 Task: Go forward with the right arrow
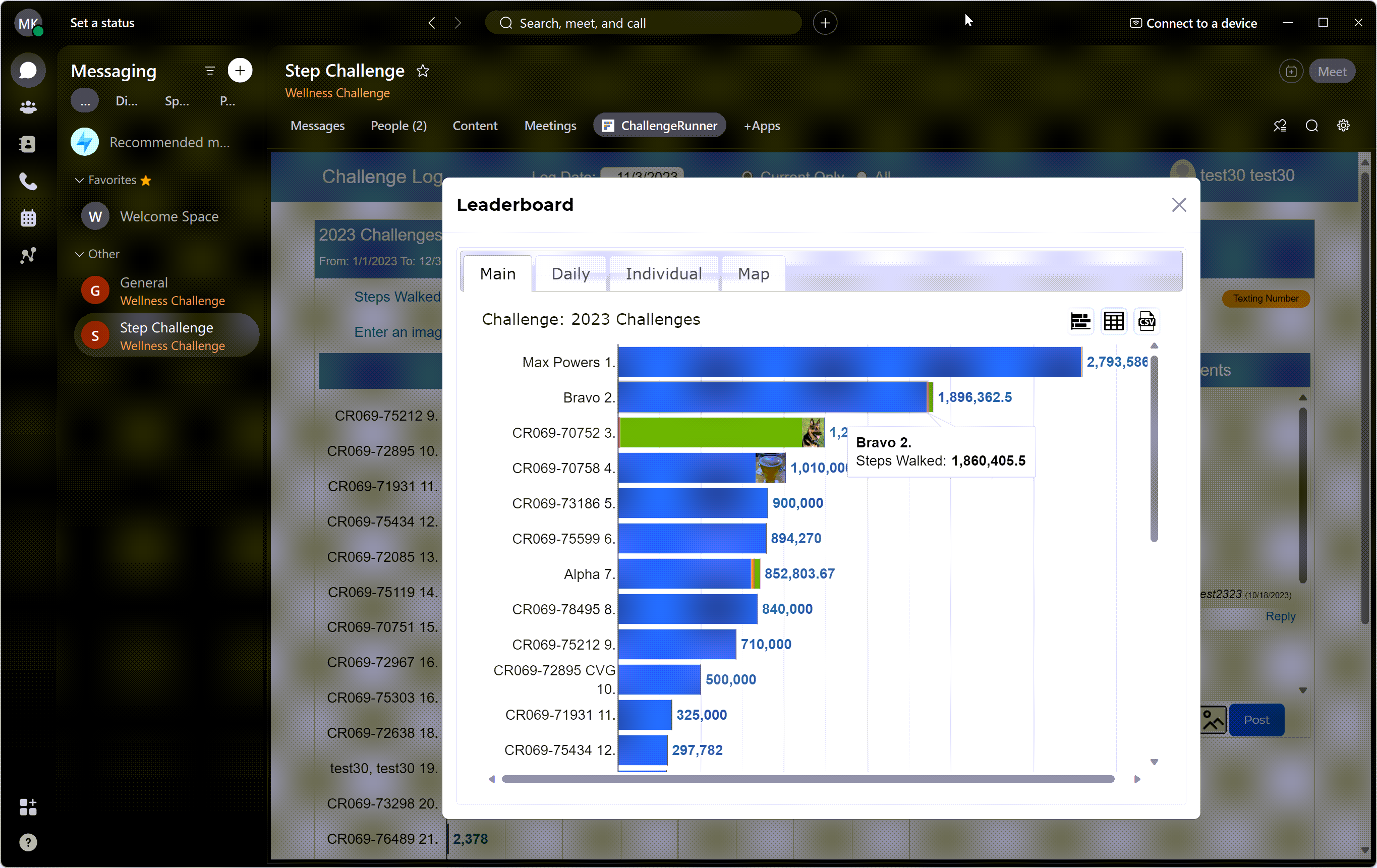coord(457,23)
